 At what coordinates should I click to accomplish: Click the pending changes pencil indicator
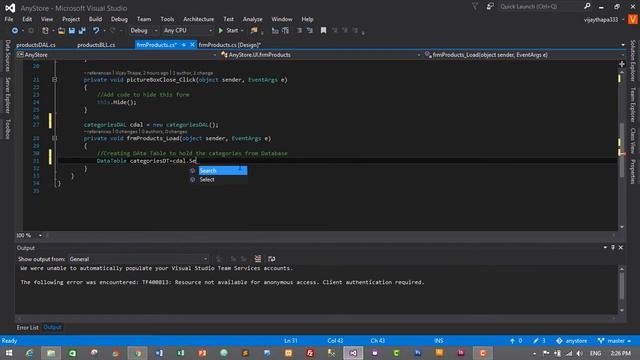pyautogui.click(x=539, y=341)
